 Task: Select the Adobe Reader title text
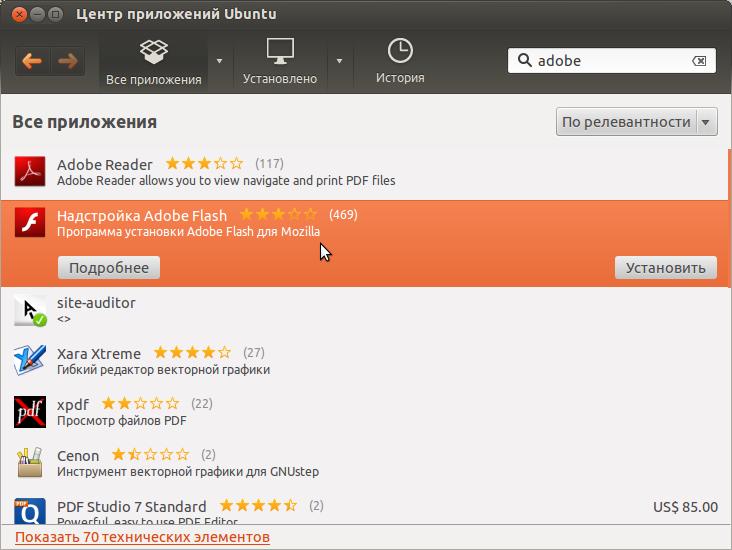pyautogui.click(x=105, y=165)
